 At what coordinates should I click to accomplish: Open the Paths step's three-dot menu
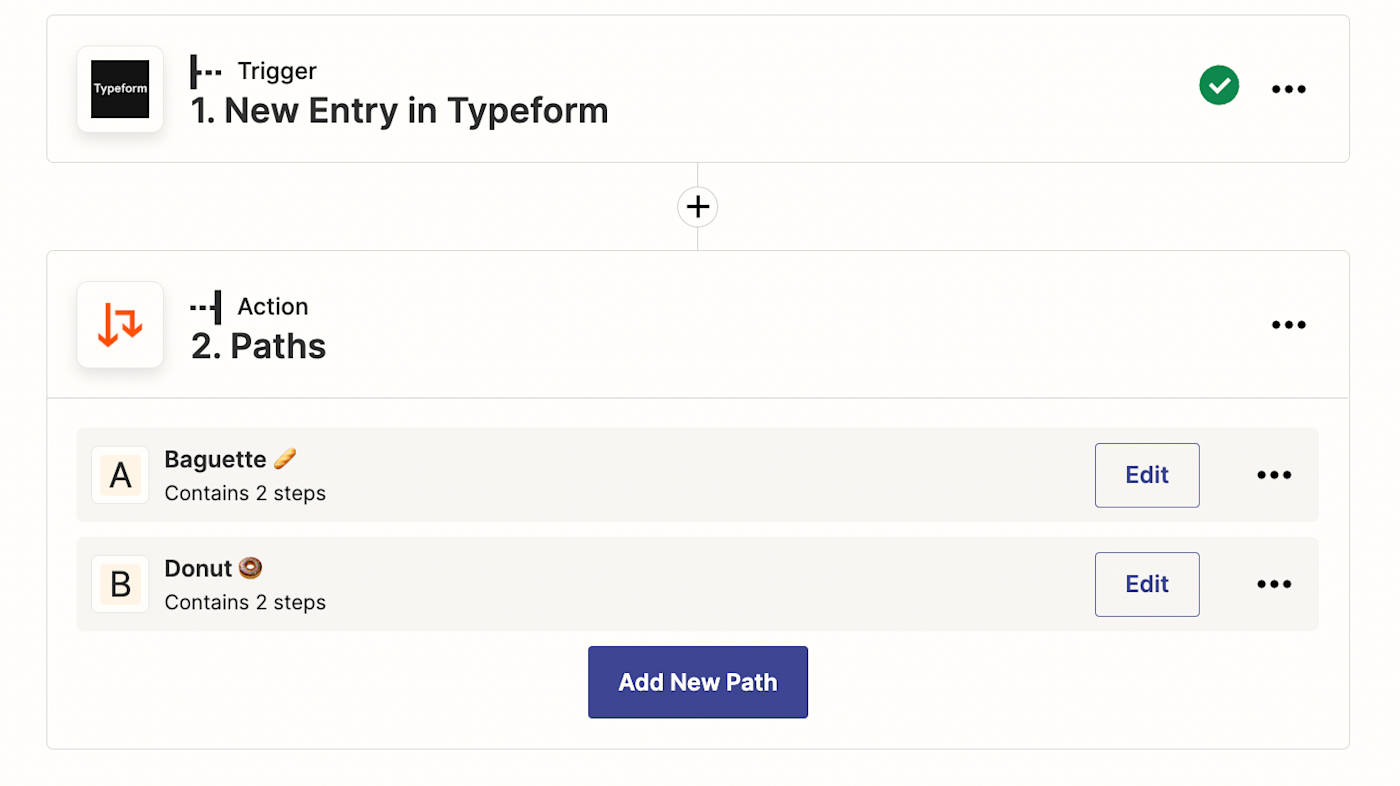[1288, 325]
